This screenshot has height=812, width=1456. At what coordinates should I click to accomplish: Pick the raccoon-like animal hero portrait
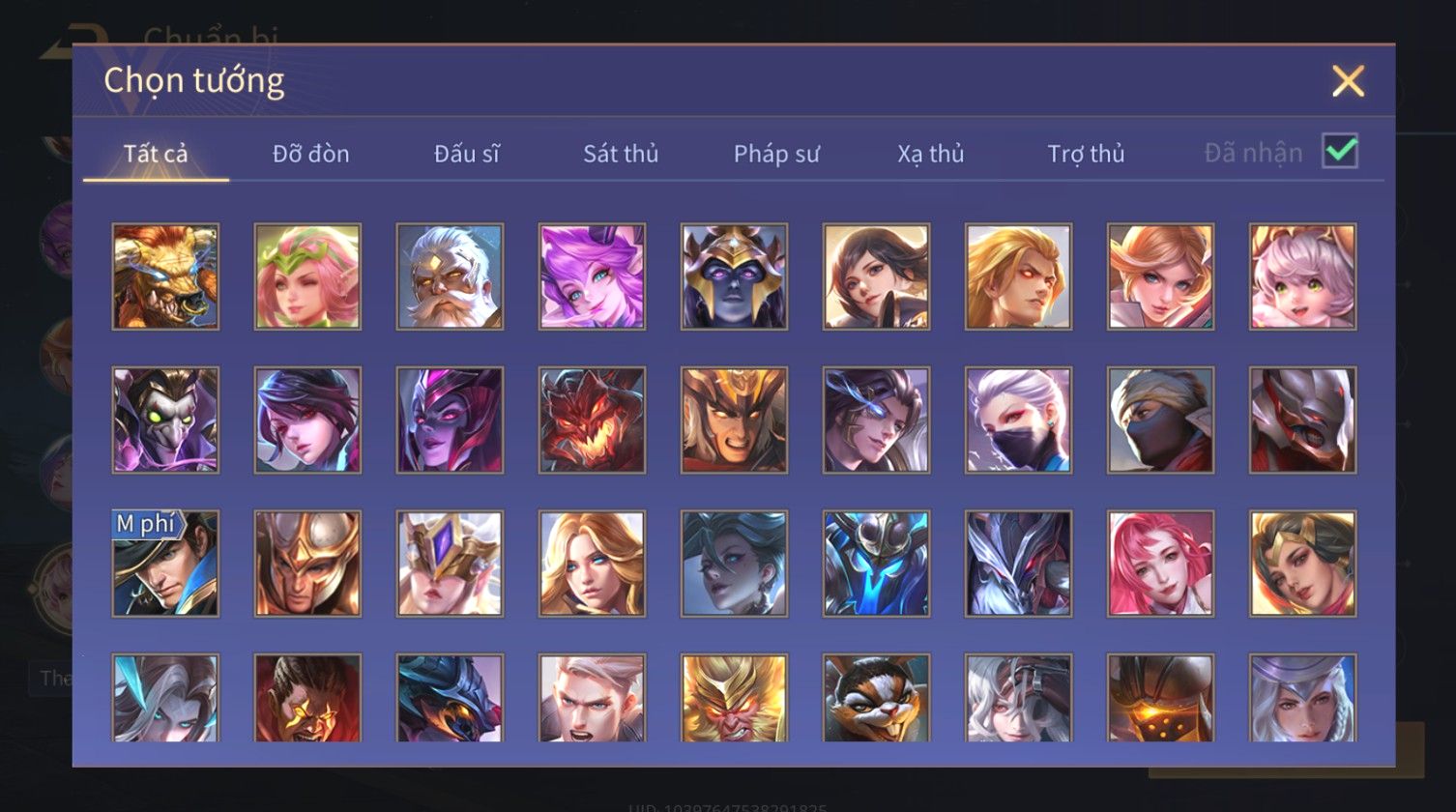point(876,698)
